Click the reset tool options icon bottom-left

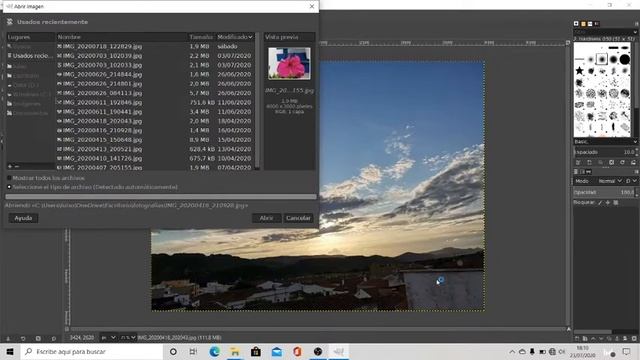(x=53, y=338)
